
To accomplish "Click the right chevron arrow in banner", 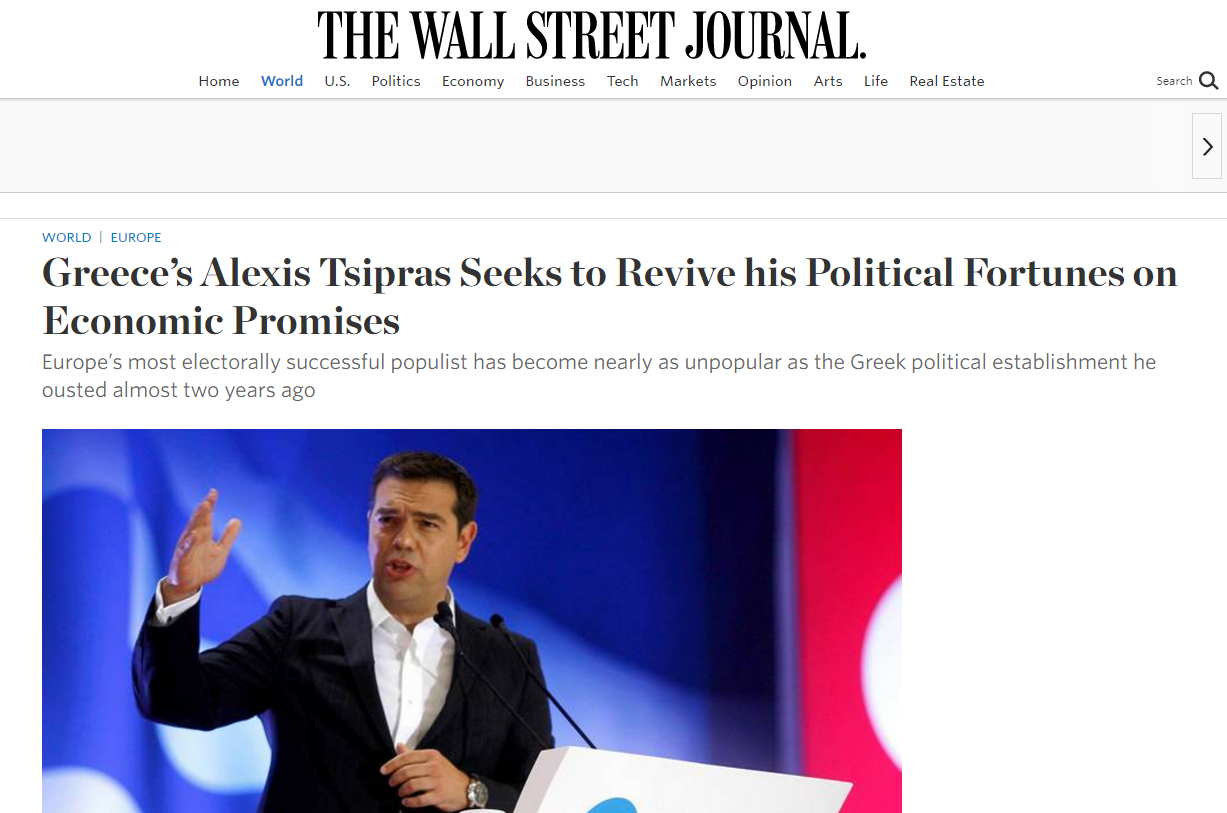I will click(1207, 146).
